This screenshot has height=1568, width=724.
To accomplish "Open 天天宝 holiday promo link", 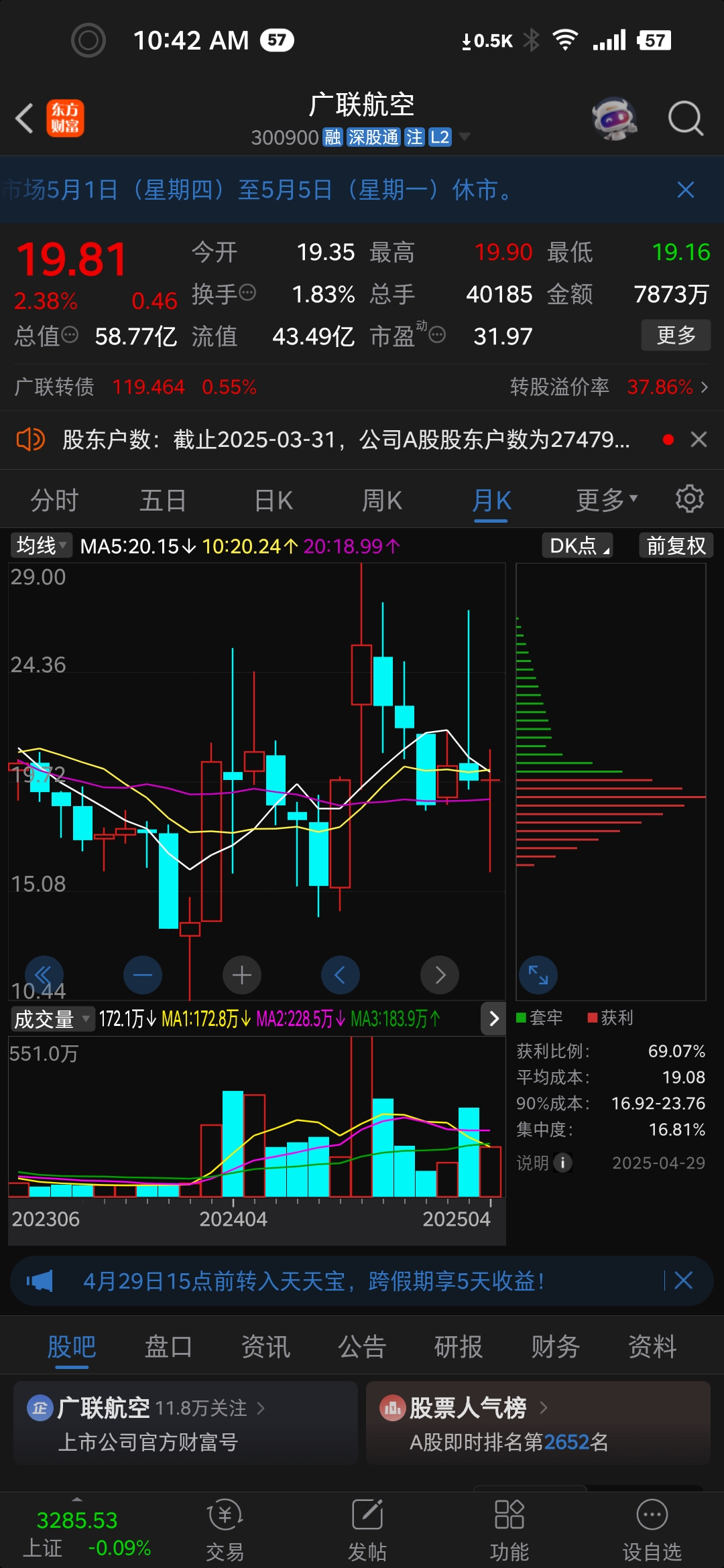I will point(313,1281).
